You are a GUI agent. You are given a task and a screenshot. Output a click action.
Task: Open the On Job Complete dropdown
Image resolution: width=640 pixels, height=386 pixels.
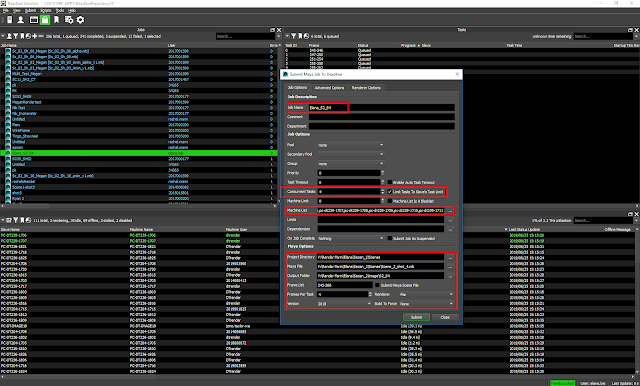pos(351,238)
